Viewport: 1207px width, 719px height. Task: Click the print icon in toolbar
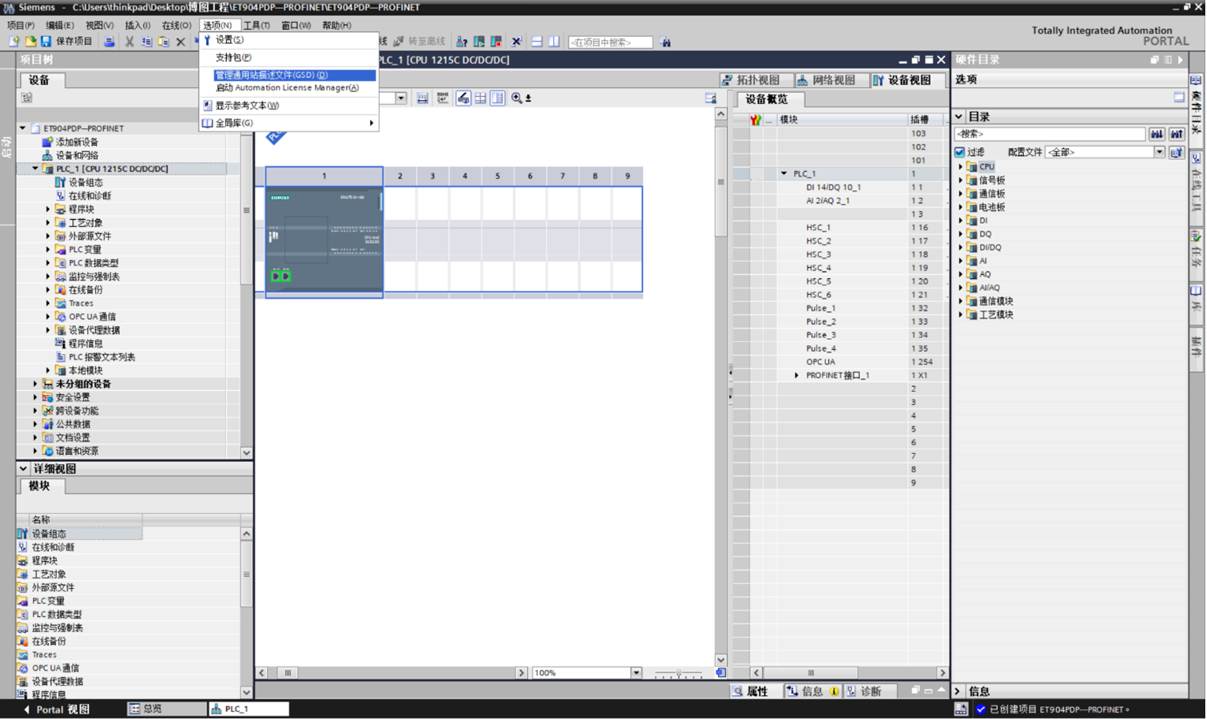pyautogui.click(x=109, y=41)
